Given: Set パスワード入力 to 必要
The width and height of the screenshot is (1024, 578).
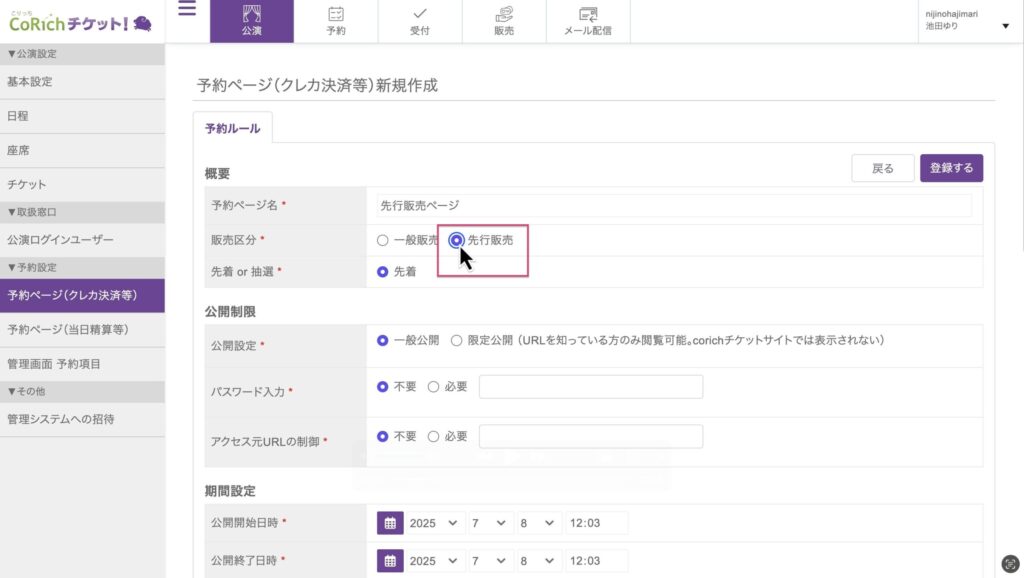Looking at the screenshot, I should 434,387.
